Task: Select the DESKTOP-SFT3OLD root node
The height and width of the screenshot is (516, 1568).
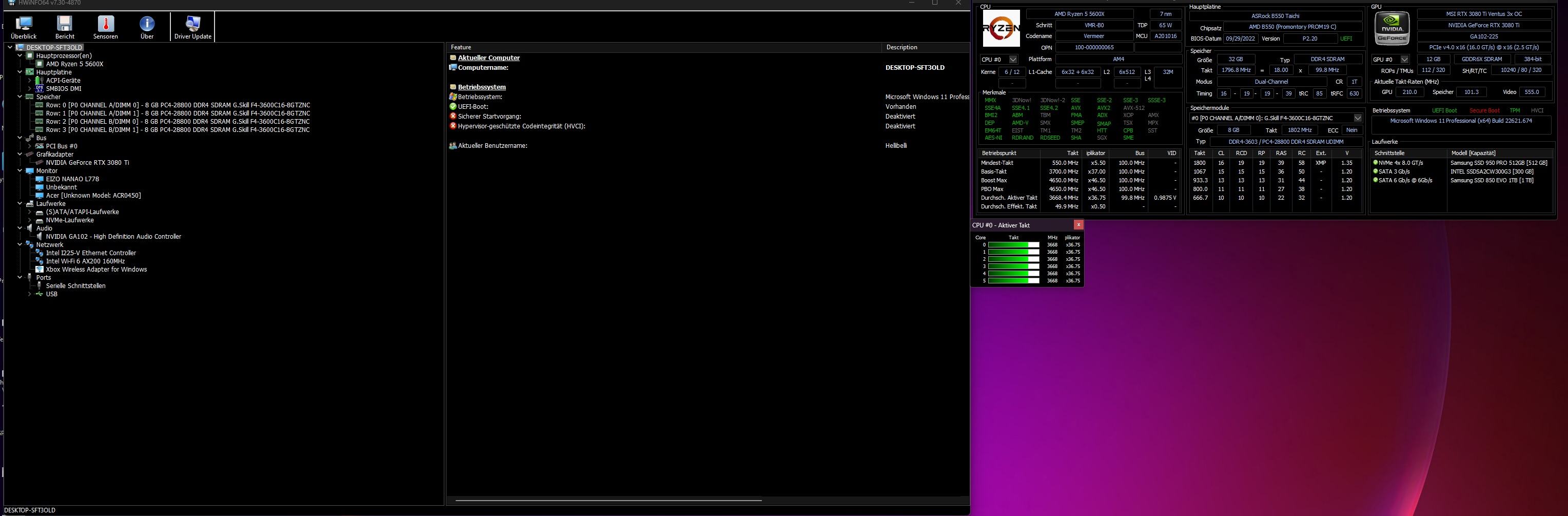Action: point(54,48)
